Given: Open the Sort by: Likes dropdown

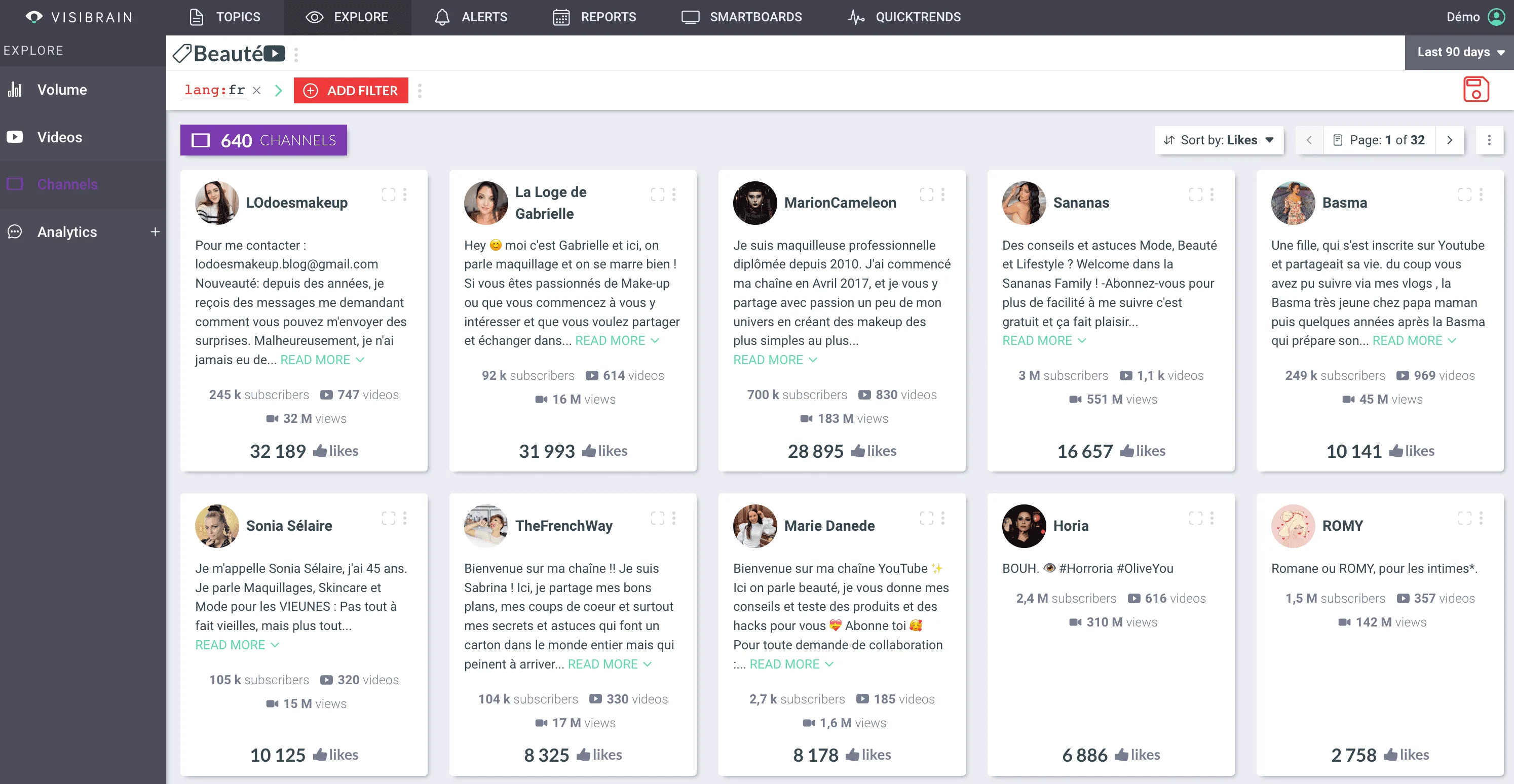Looking at the screenshot, I should coord(1219,140).
